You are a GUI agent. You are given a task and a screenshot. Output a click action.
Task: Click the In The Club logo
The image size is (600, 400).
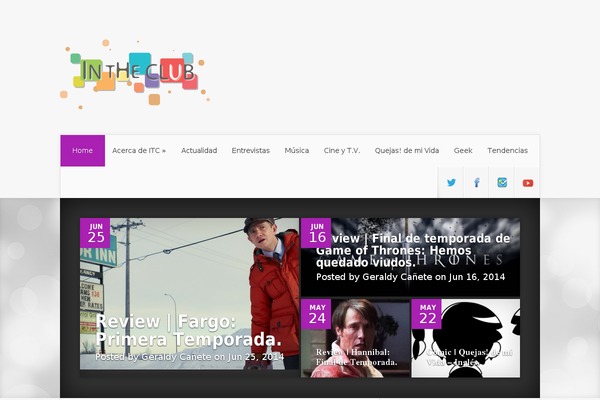click(x=135, y=73)
